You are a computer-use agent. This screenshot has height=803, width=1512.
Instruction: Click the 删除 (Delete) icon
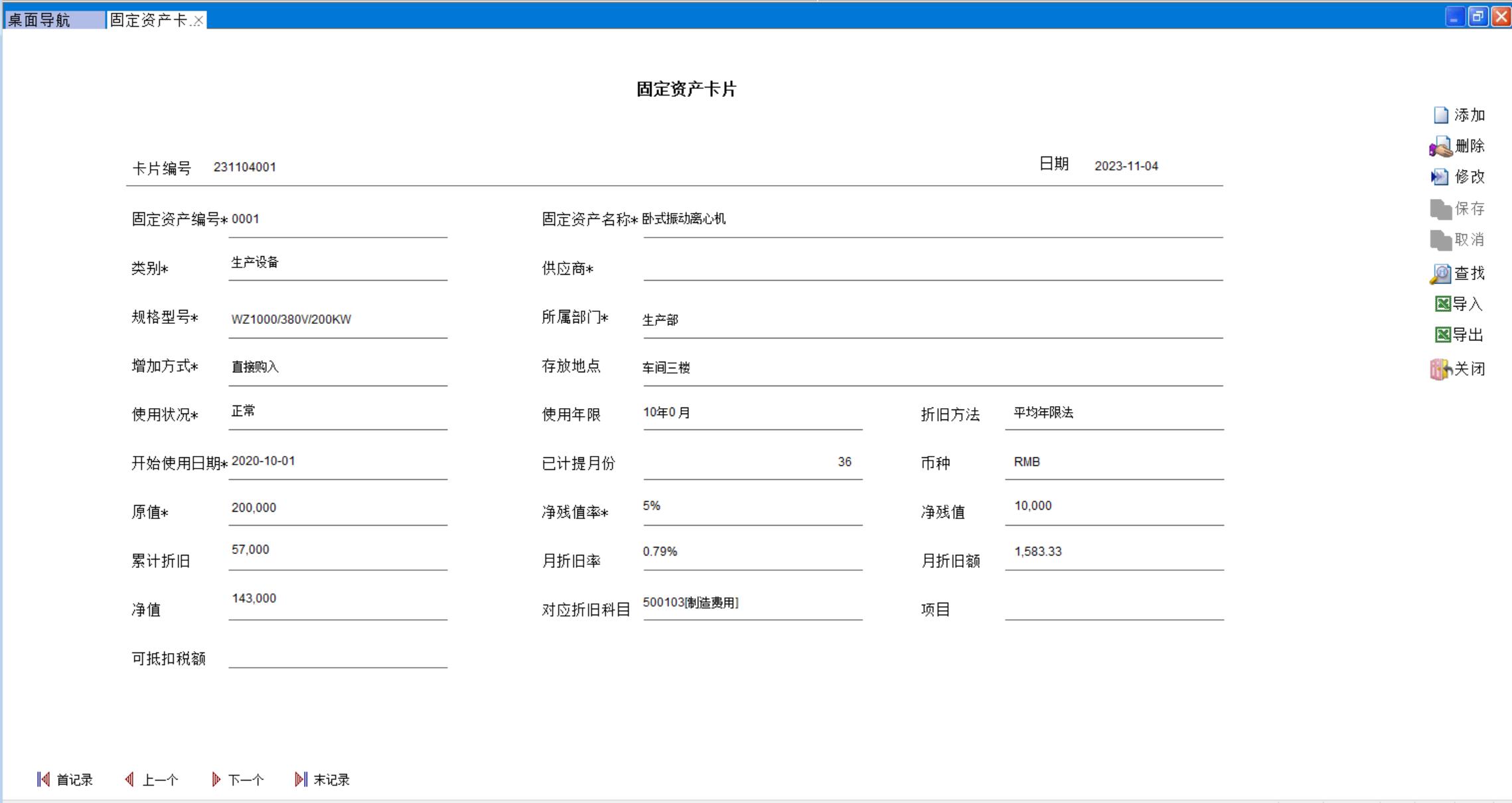click(1440, 147)
